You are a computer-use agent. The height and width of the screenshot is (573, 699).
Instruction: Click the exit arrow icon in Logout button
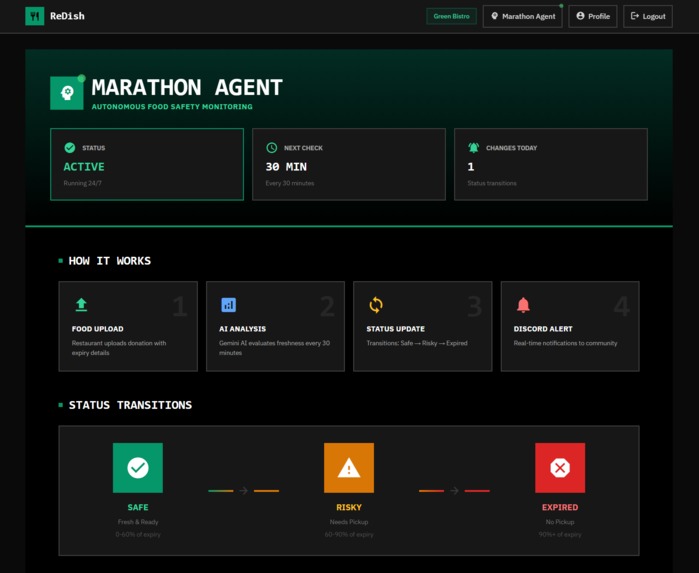pos(635,16)
